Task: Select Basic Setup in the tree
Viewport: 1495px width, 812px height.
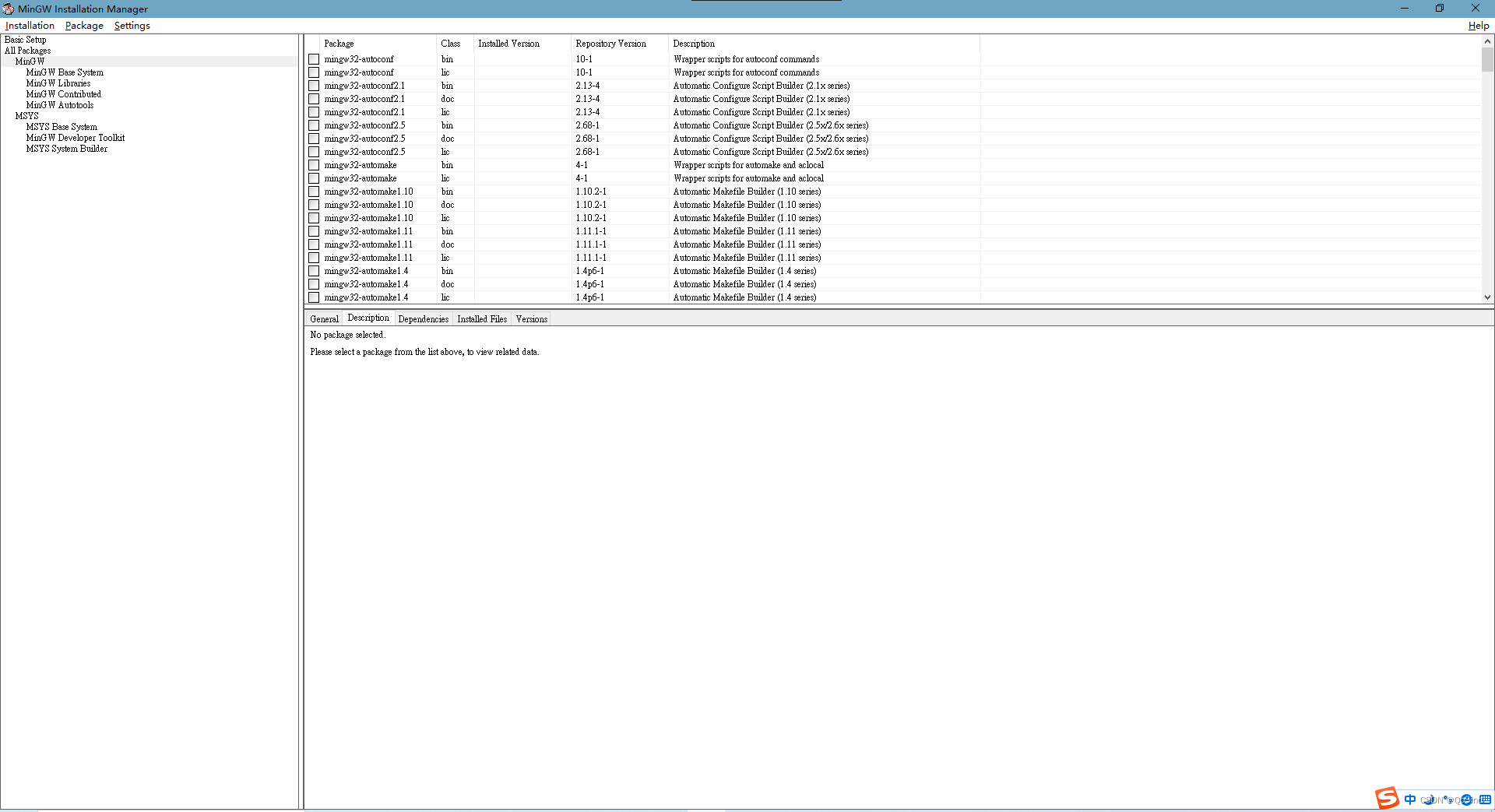Action: point(26,40)
